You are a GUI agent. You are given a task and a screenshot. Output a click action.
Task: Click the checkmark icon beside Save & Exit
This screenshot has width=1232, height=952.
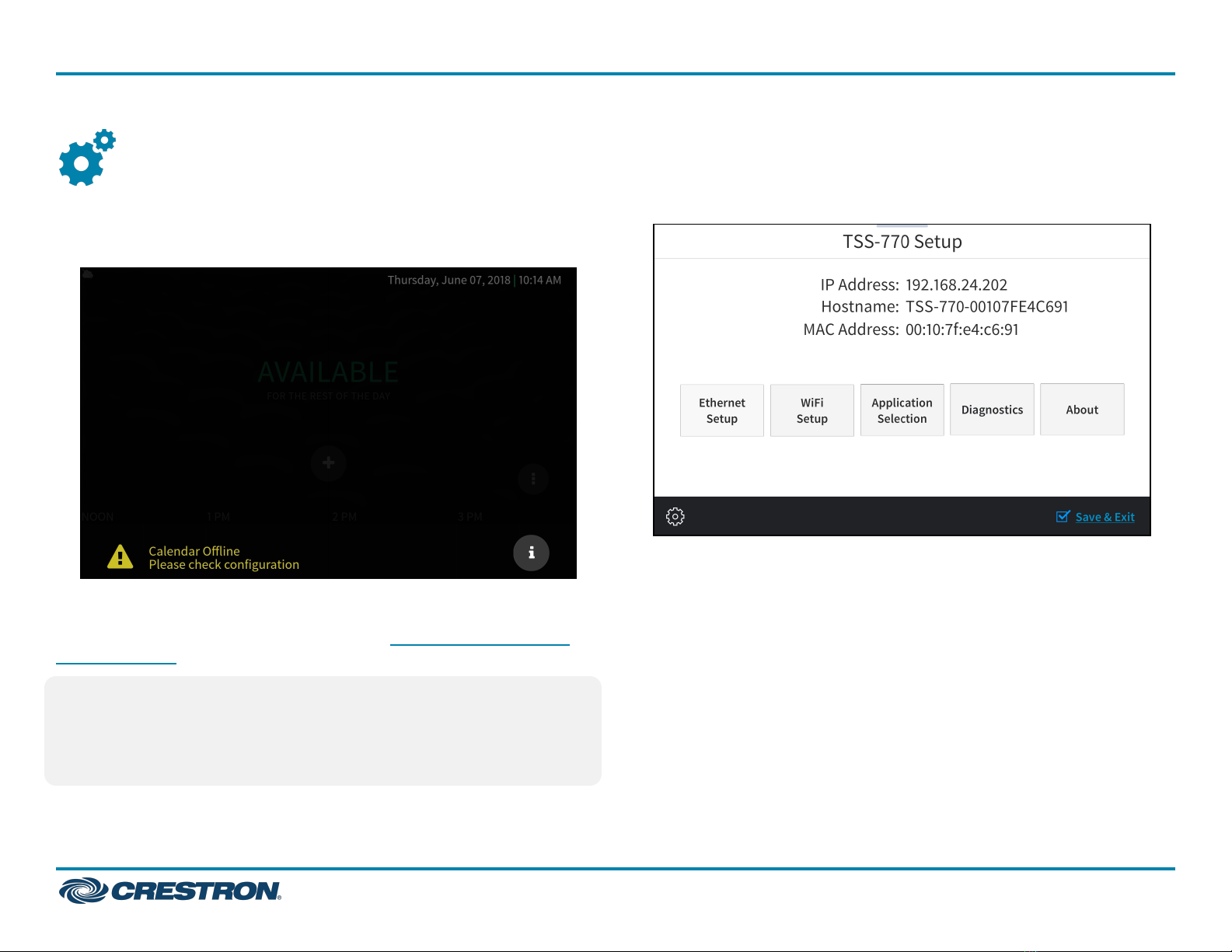point(1063,517)
